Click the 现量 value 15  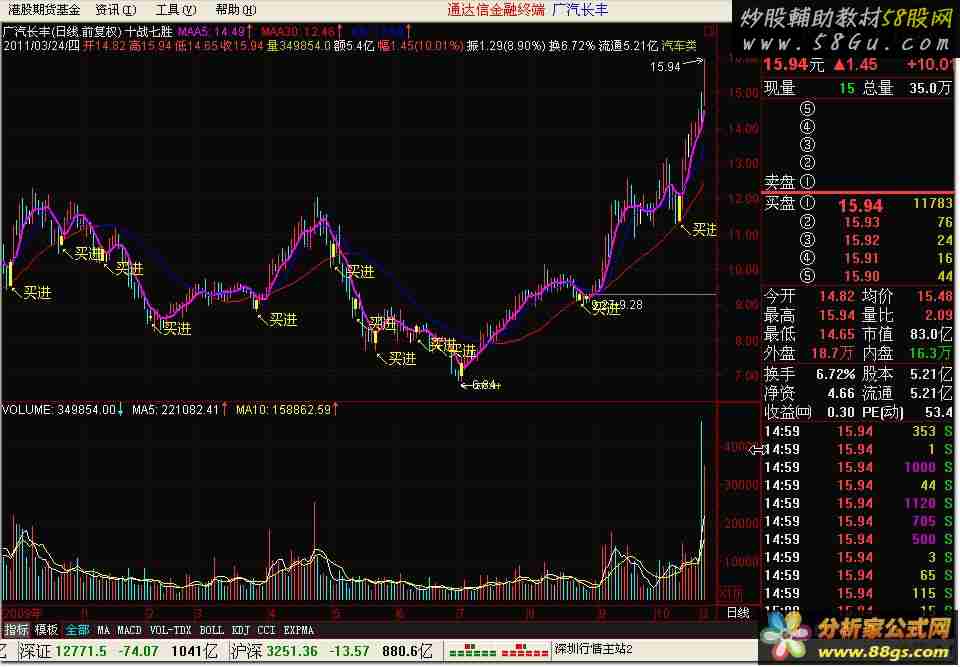click(x=846, y=88)
